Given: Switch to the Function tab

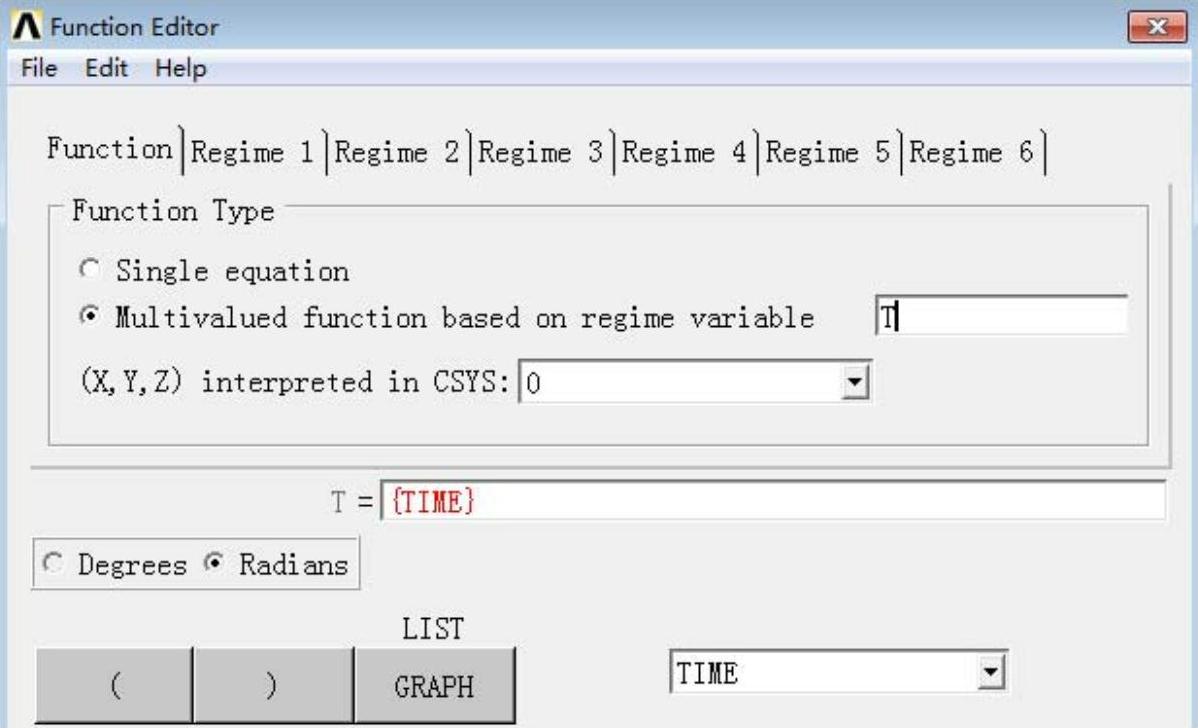Looking at the screenshot, I should tap(110, 151).
